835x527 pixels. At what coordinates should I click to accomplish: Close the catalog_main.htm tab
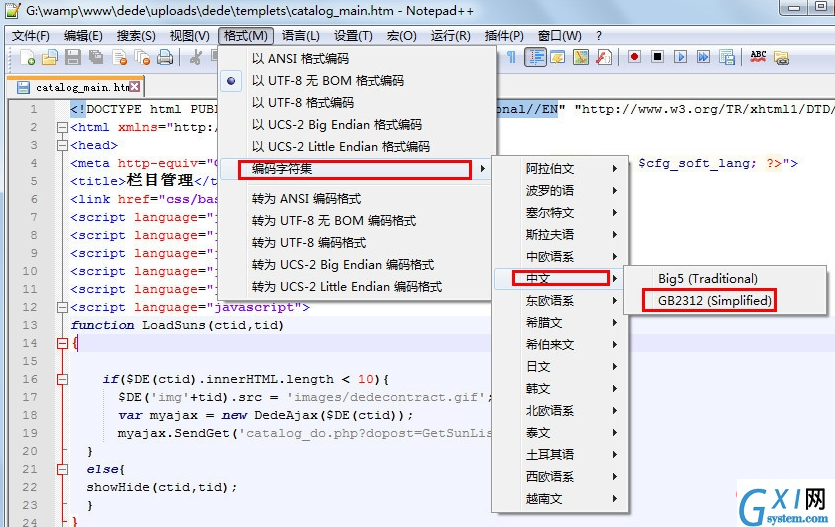click(x=135, y=86)
